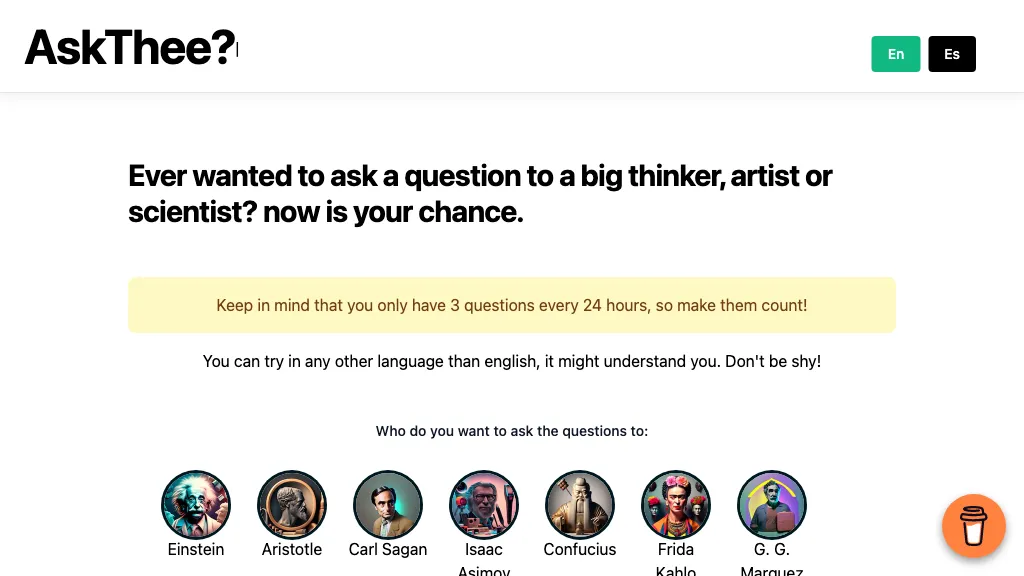Switch language to Spanish with Es
The image size is (1024, 576).
coord(952,54)
